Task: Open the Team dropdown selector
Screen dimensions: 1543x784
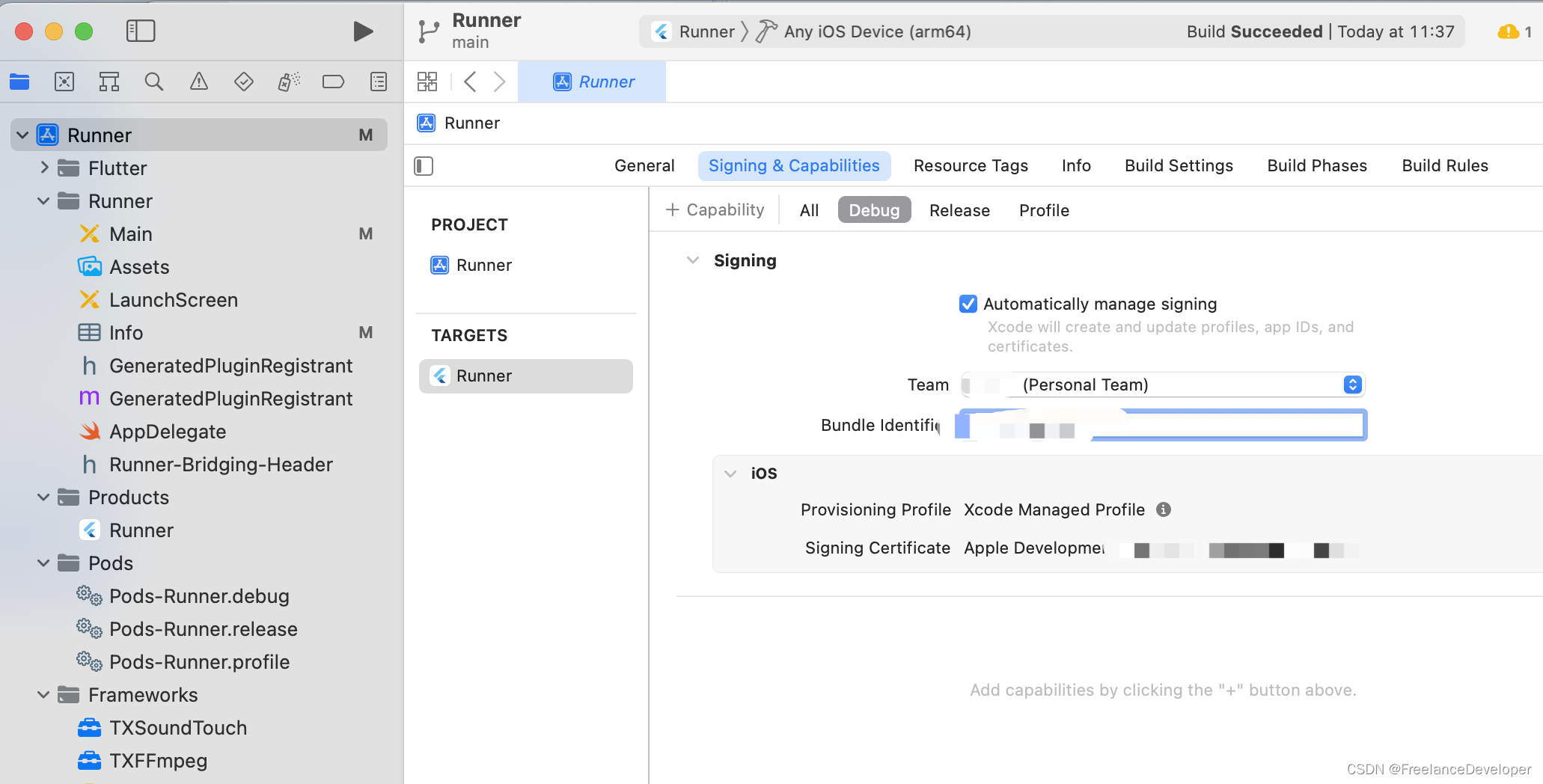Action: (1164, 385)
